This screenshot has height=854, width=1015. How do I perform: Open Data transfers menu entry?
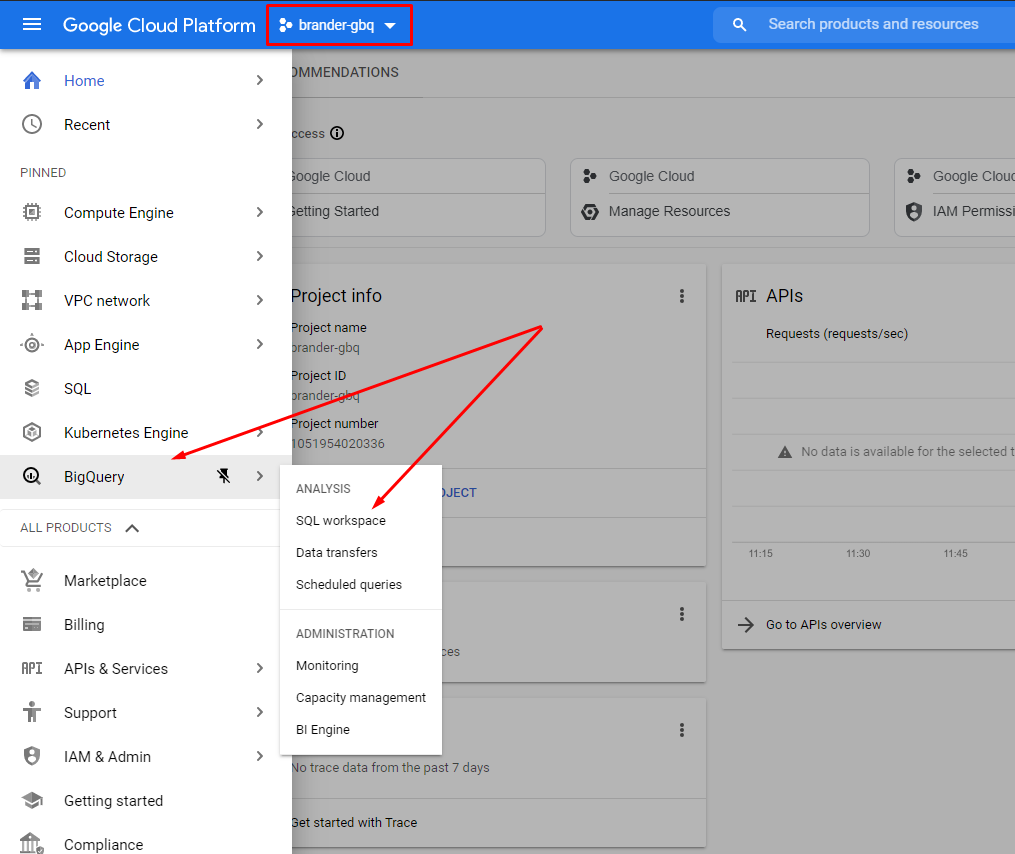click(x=337, y=553)
